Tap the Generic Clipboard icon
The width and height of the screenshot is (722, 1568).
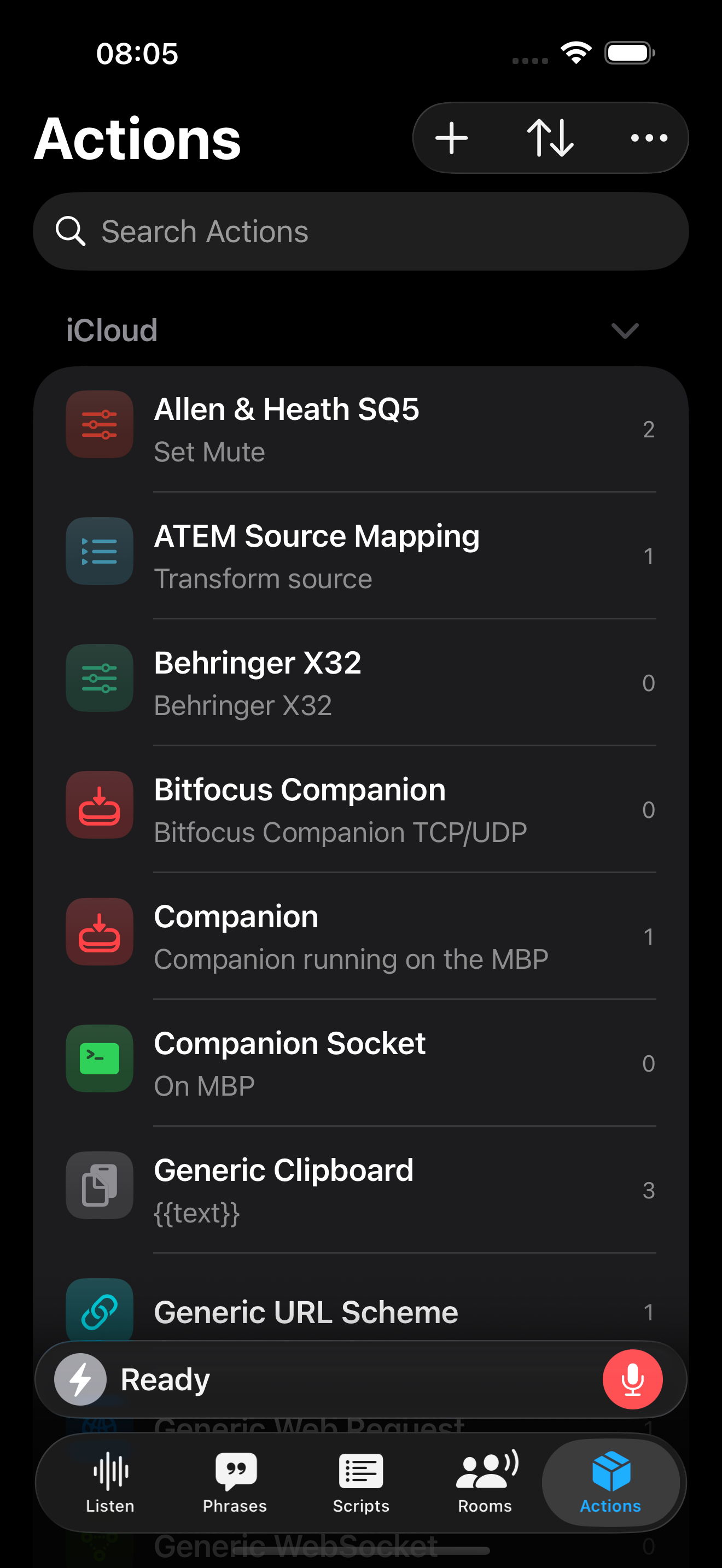pos(100,1185)
